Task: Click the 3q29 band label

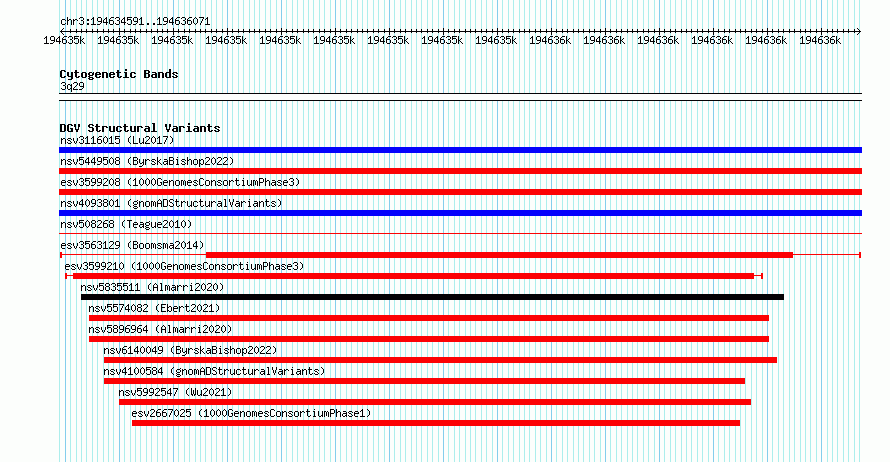Action: click(72, 86)
